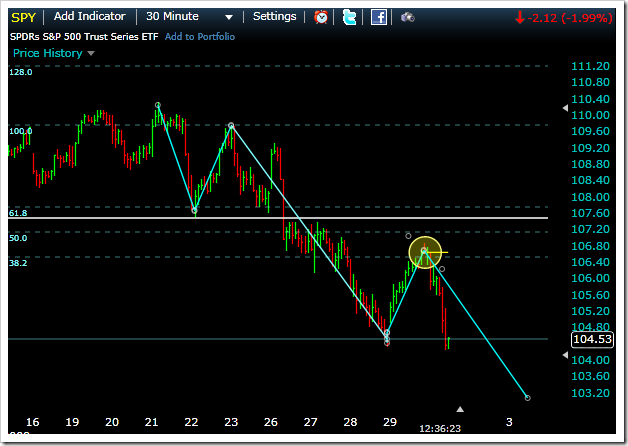Click the 50.0 Fibonacci level label
The image size is (628, 446).
pyautogui.click(x=18, y=238)
